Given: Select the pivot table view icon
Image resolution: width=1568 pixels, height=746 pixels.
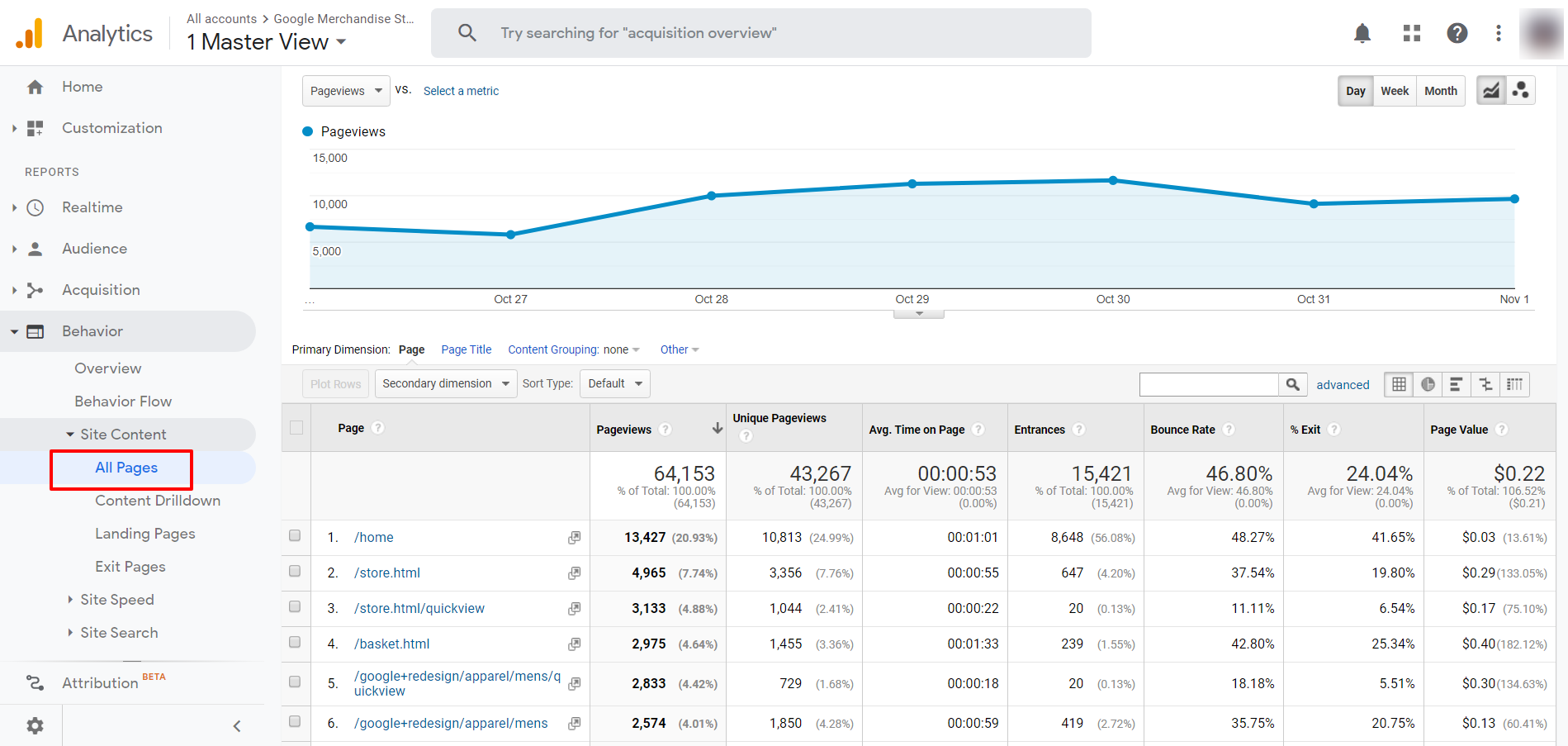Looking at the screenshot, I should point(1514,384).
